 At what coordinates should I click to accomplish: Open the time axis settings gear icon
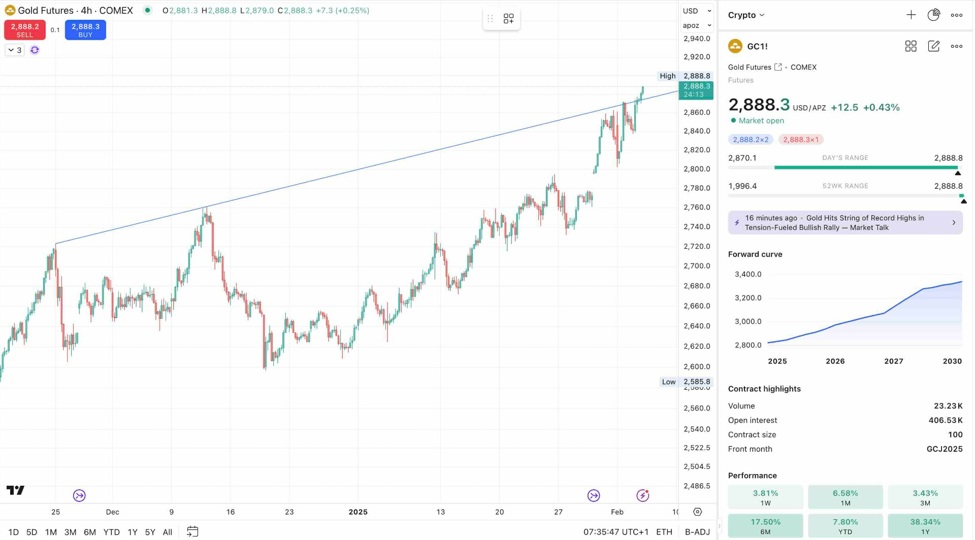pos(698,512)
